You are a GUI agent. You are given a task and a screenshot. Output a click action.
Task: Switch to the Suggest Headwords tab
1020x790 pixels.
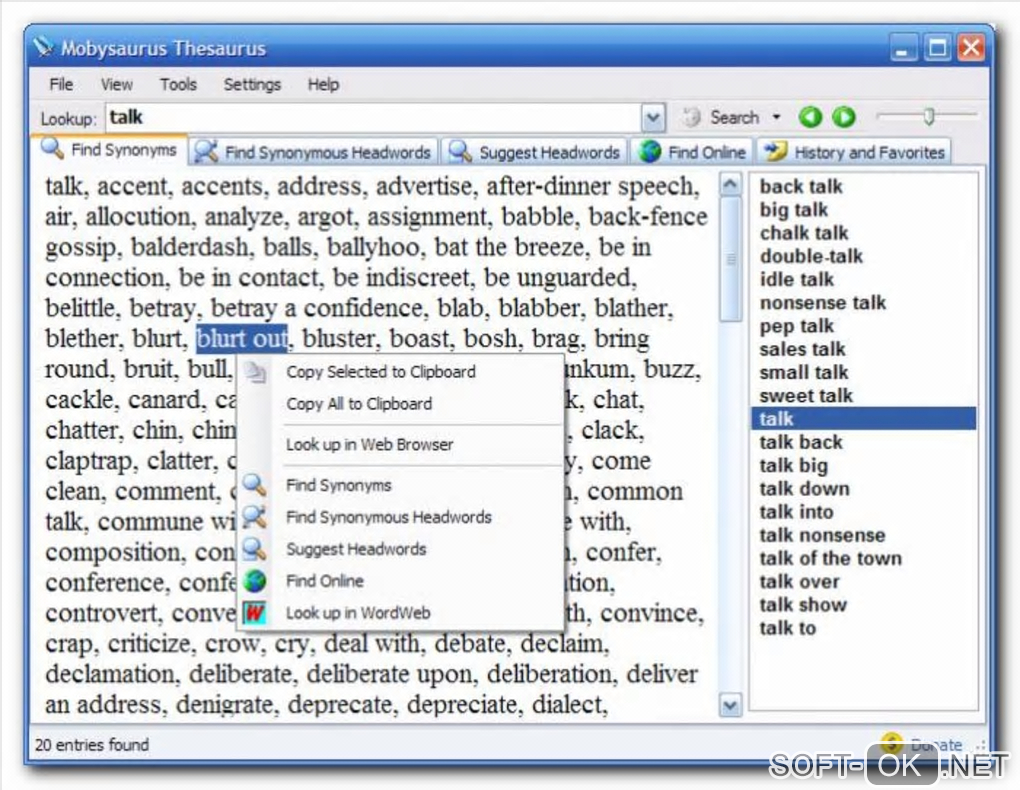tap(535, 152)
